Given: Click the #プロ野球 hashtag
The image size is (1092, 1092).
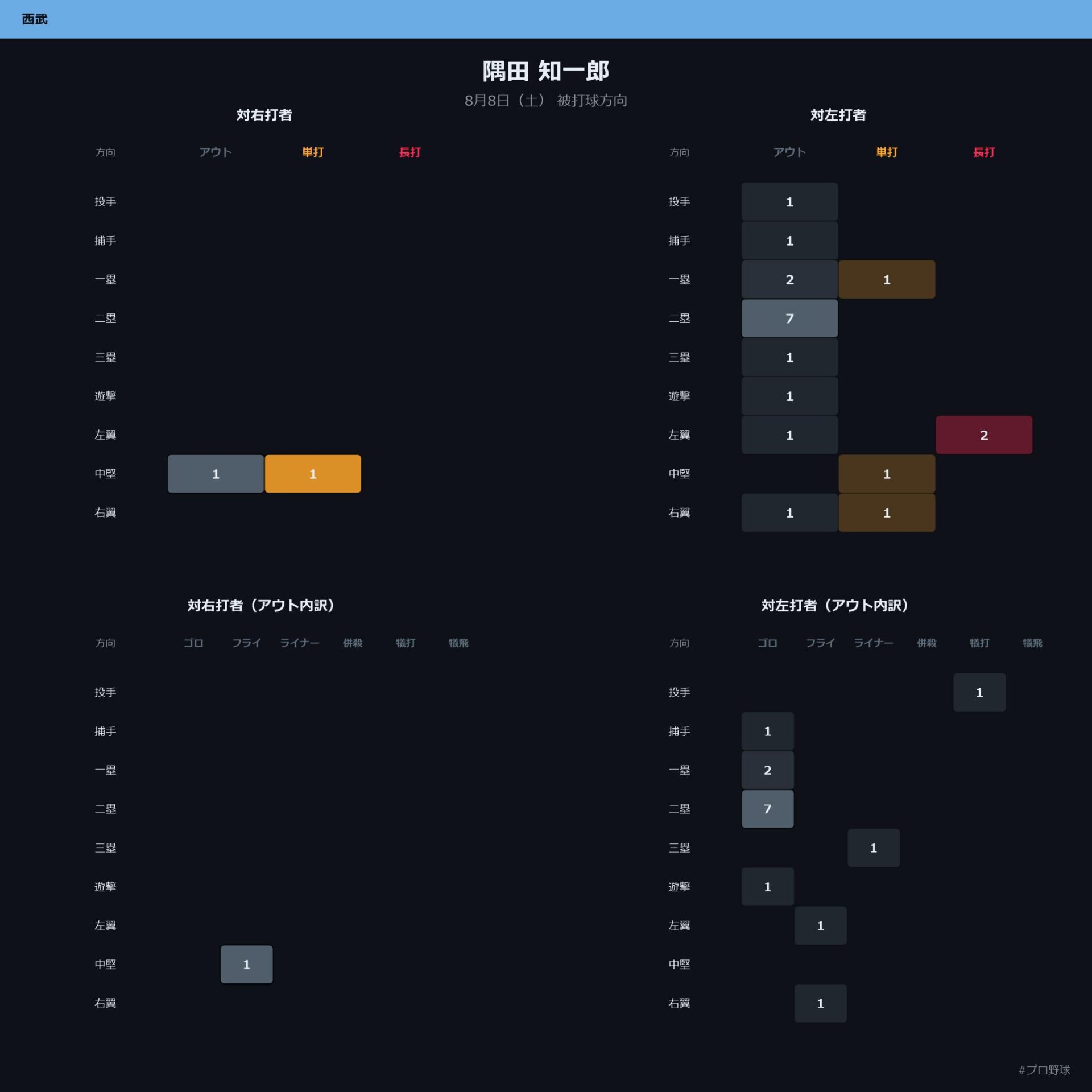Looking at the screenshot, I should 1044,1070.
